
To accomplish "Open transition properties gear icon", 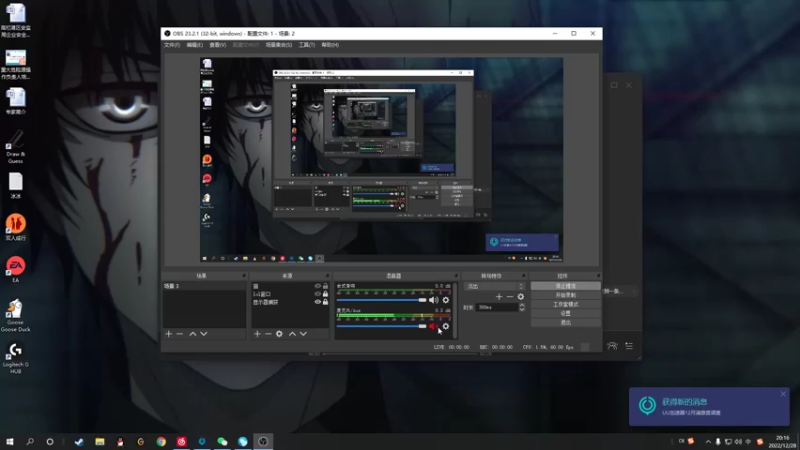I will click(520, 296).
